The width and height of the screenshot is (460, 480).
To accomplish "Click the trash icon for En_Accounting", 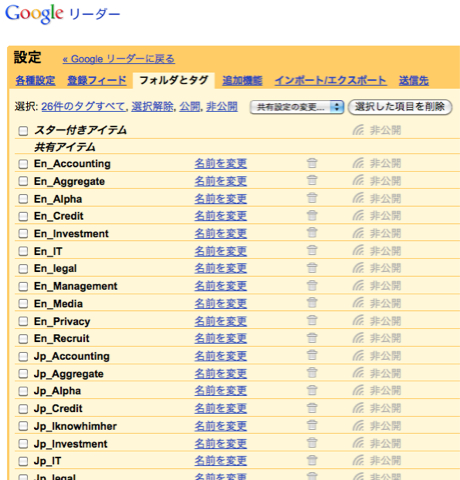I will (x=312, y=163).
